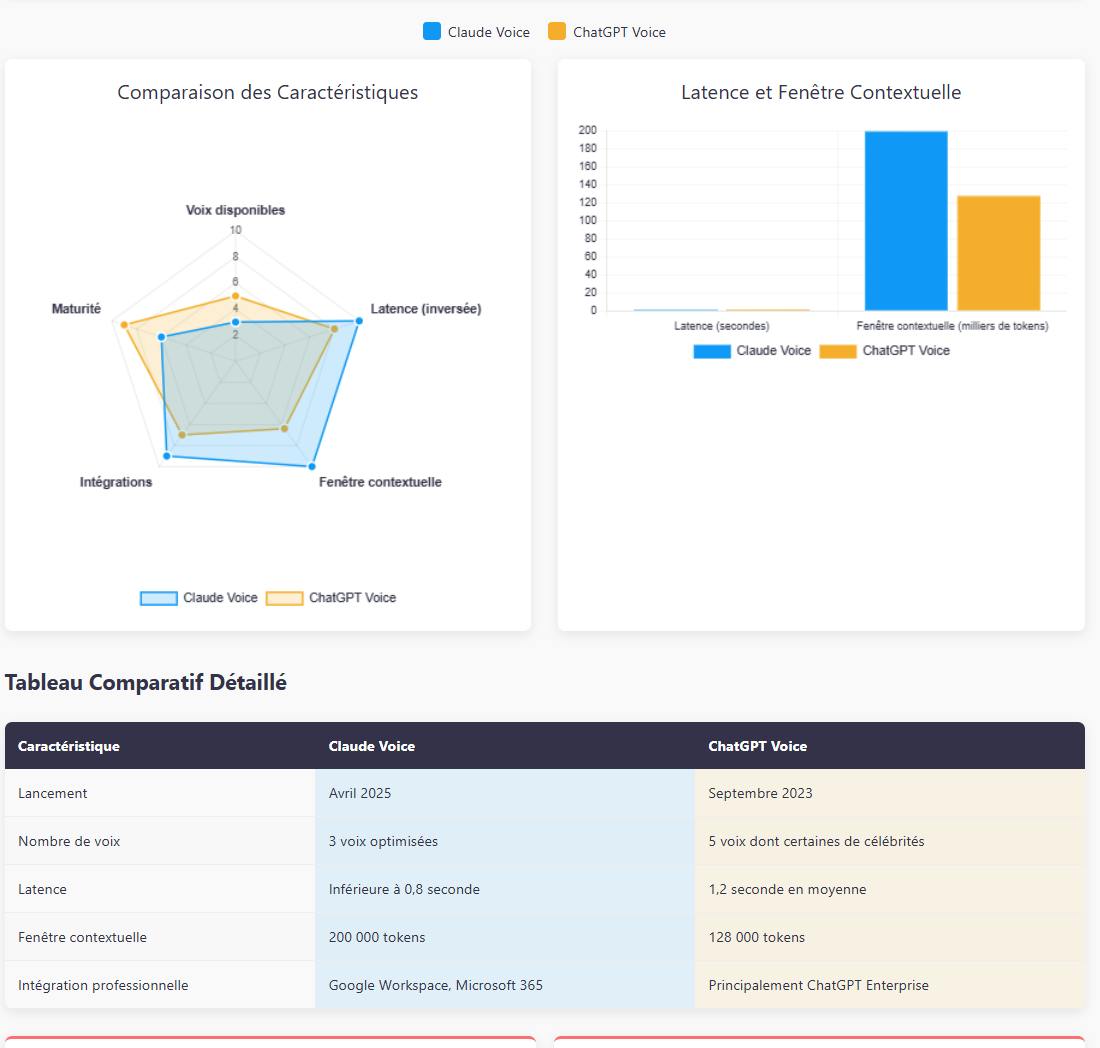The width and height of the screenshot is (1100, 1048).
Task: Click the orange ChatGPT Voice top legend swatch
Action: (556, 32)
